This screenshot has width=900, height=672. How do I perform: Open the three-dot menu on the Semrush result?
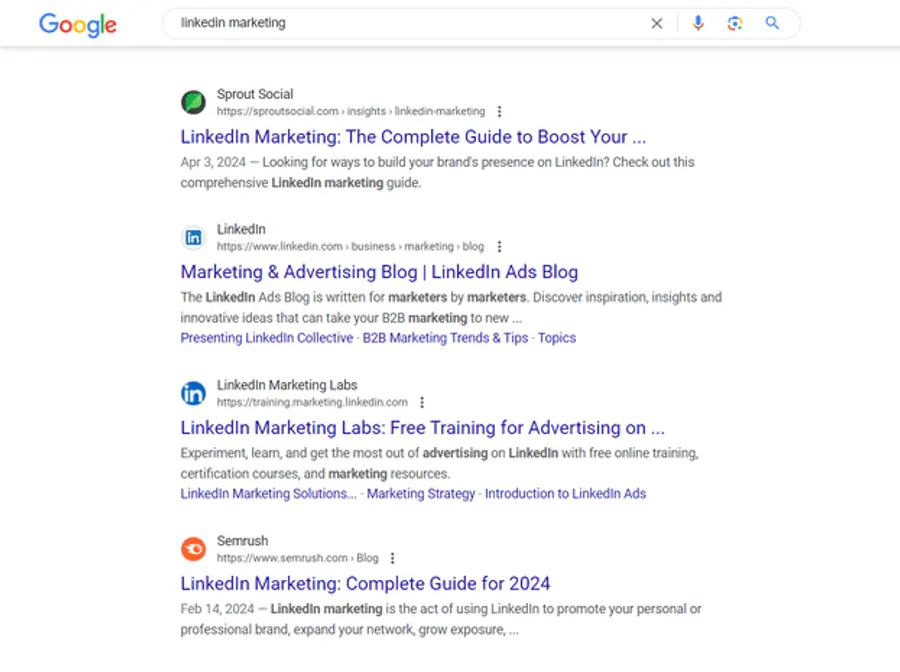click(392, 558)
